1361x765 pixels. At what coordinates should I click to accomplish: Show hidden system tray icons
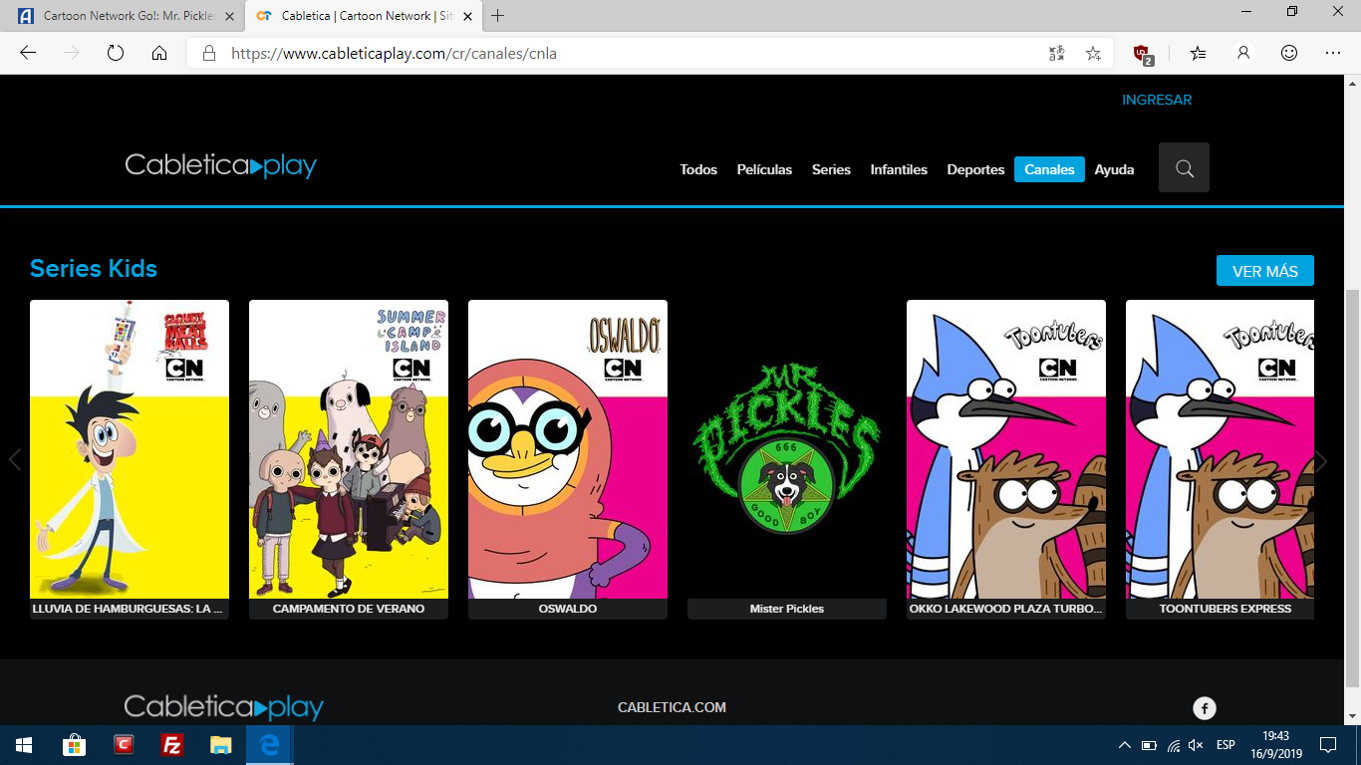click(x=1124, y=745)
